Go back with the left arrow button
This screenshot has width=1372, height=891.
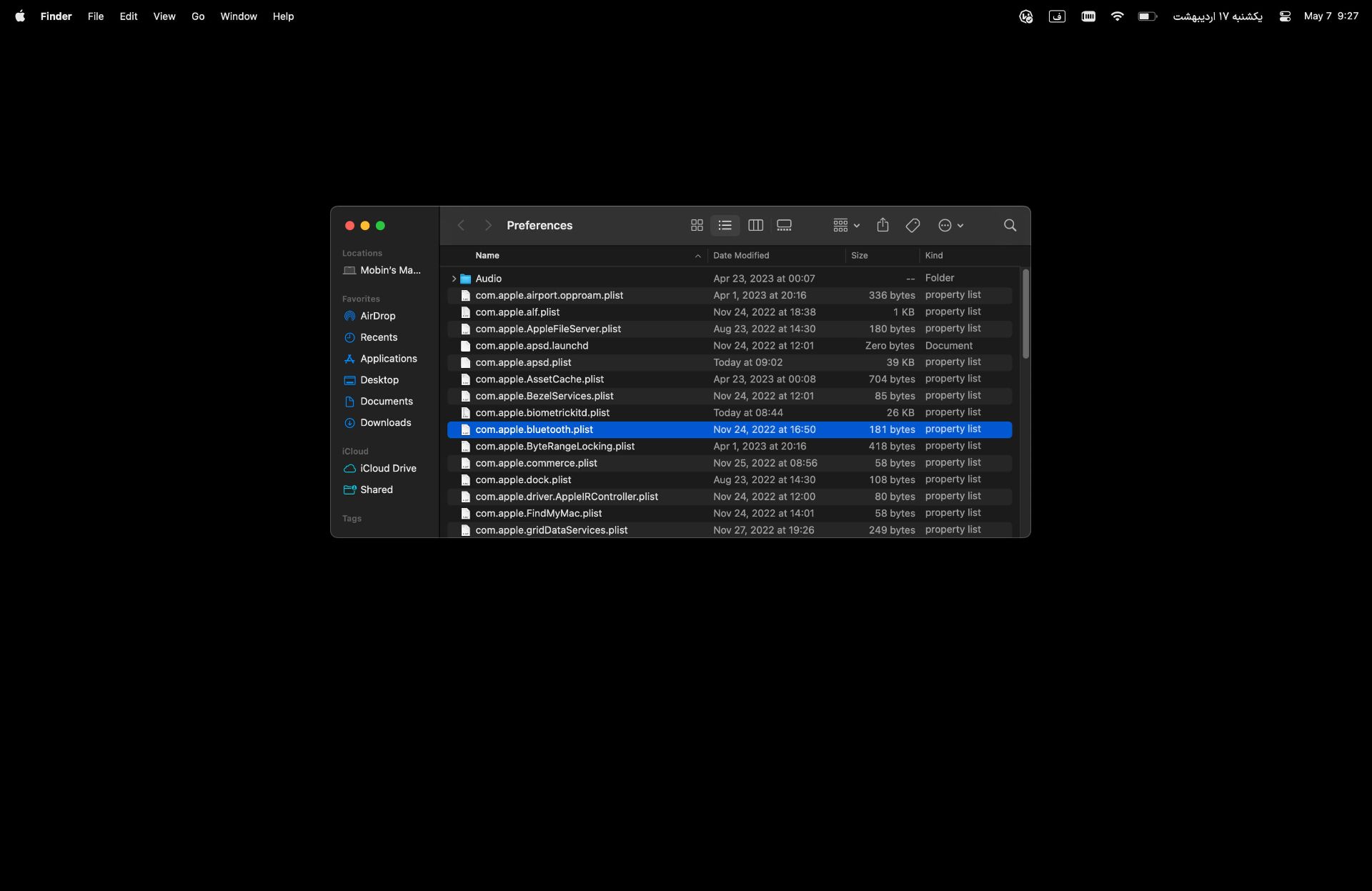[461, 225]
